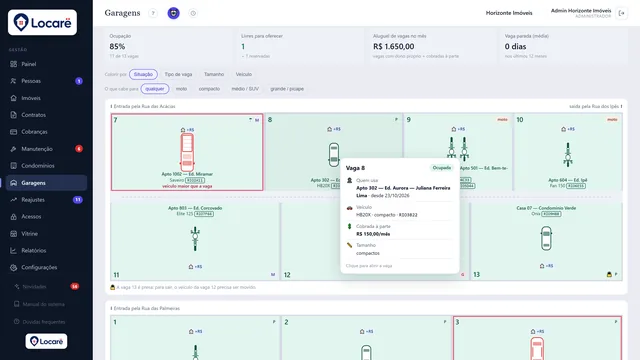
Task: Click the house +R$ badge in spot 10
Action: click(x=568, y=129)
